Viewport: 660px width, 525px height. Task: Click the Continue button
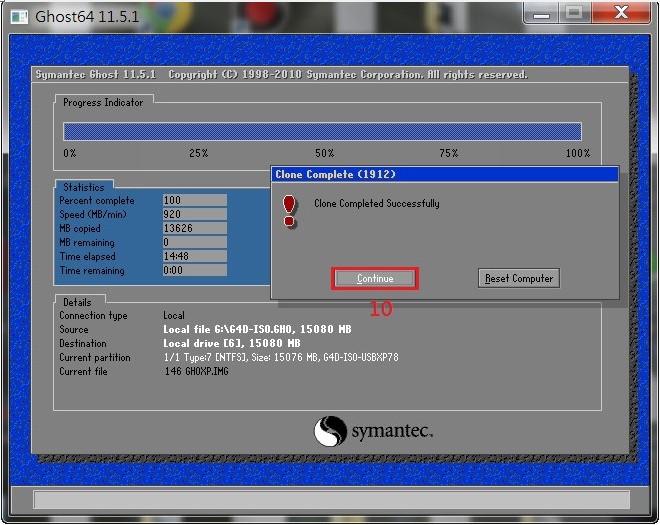375,278
